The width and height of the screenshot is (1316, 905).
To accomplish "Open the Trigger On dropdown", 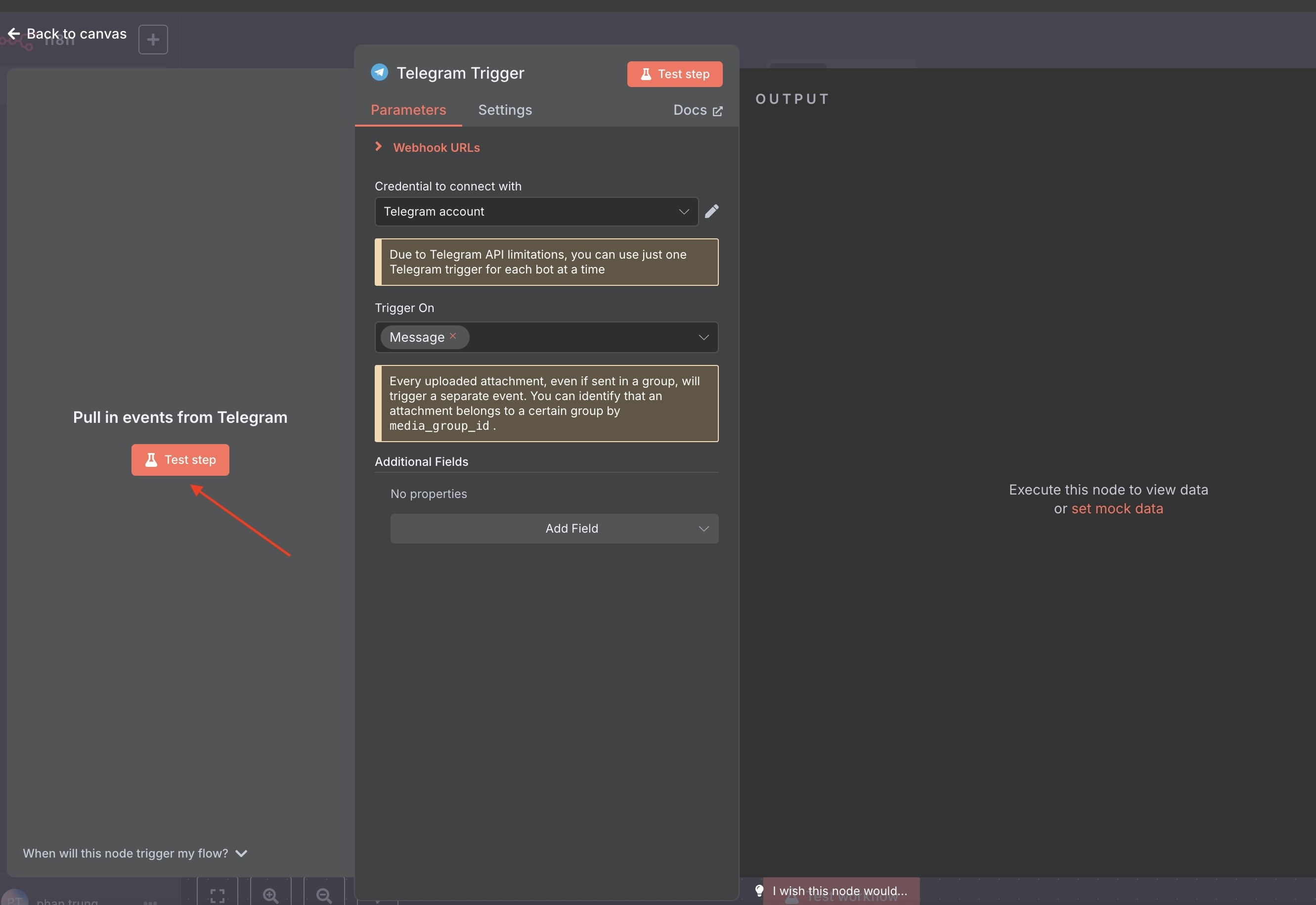I will click(703, 337).
